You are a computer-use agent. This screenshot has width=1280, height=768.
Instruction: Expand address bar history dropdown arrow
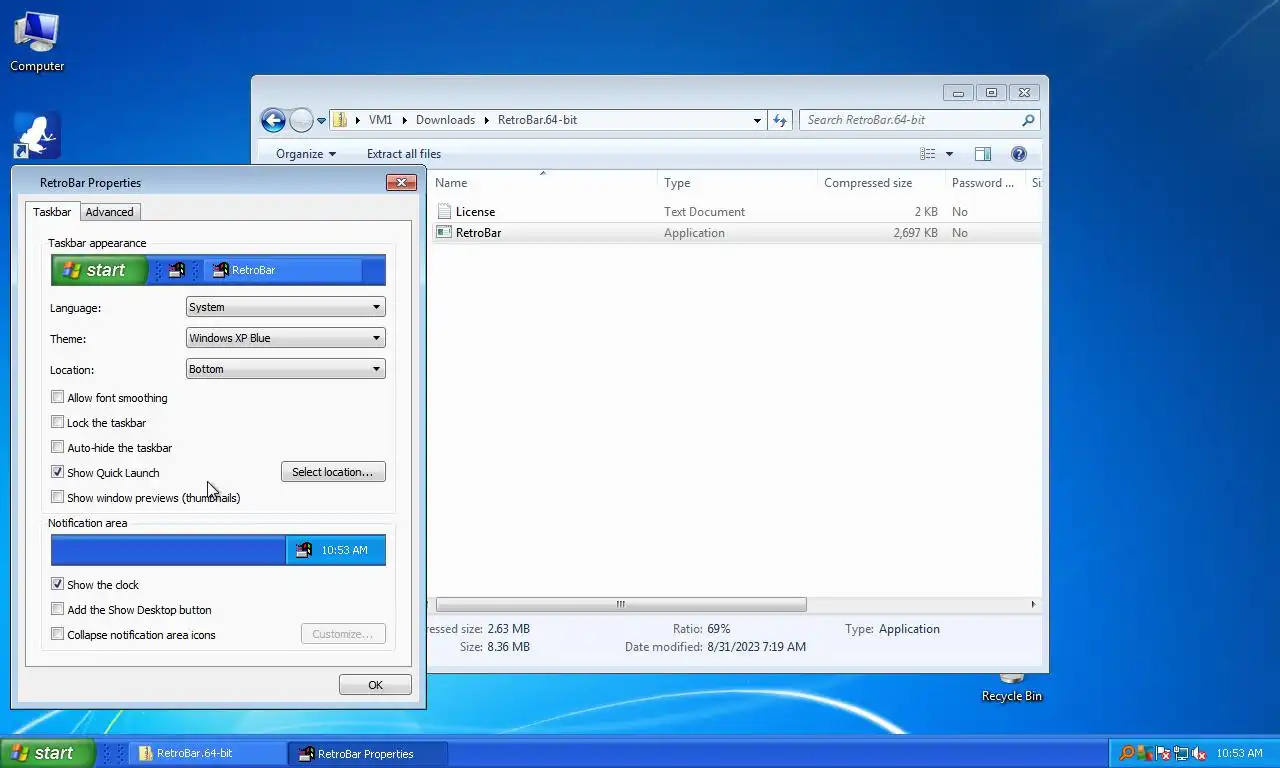tap(757, 120)
